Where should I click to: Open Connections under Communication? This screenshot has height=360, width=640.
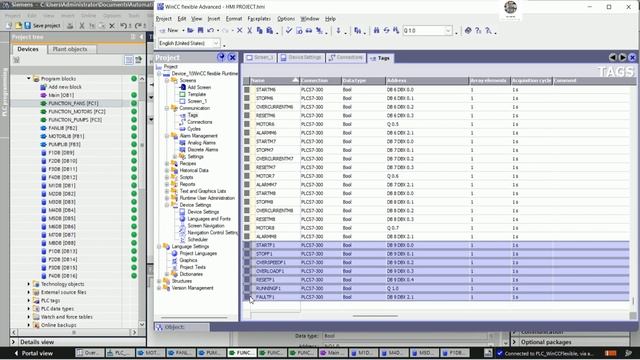(200, 122)
